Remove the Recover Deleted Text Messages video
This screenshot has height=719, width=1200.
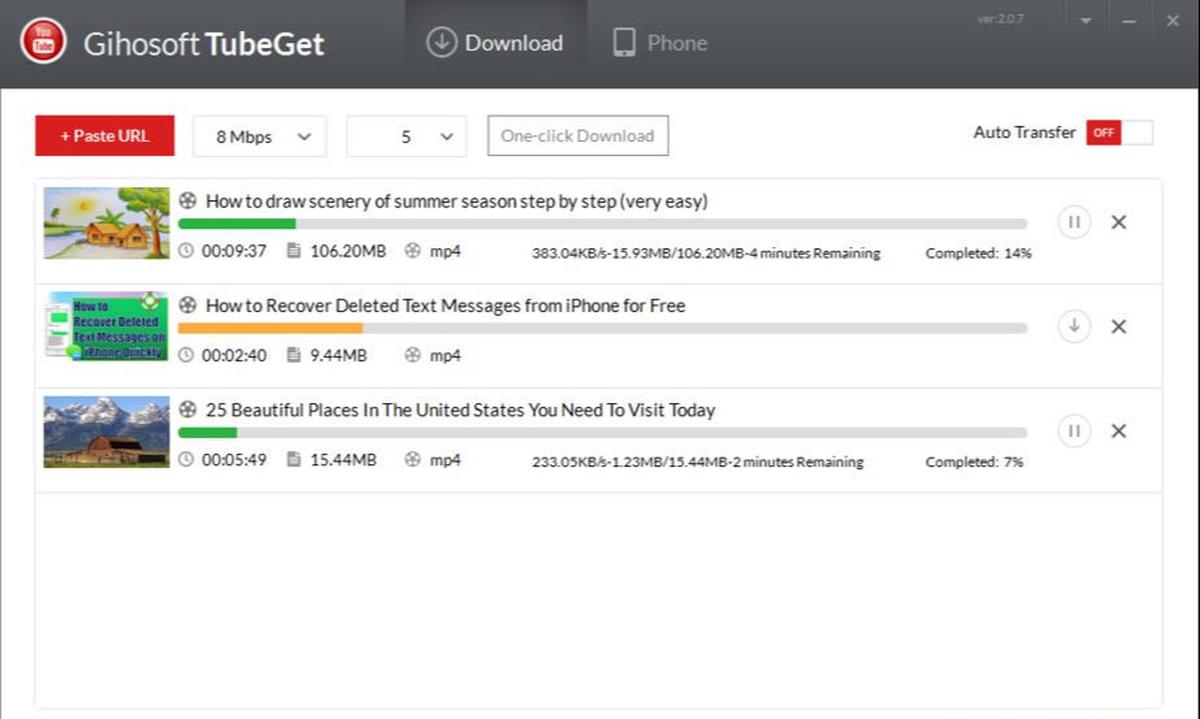pyautogui.click(x=1119, y=326)
